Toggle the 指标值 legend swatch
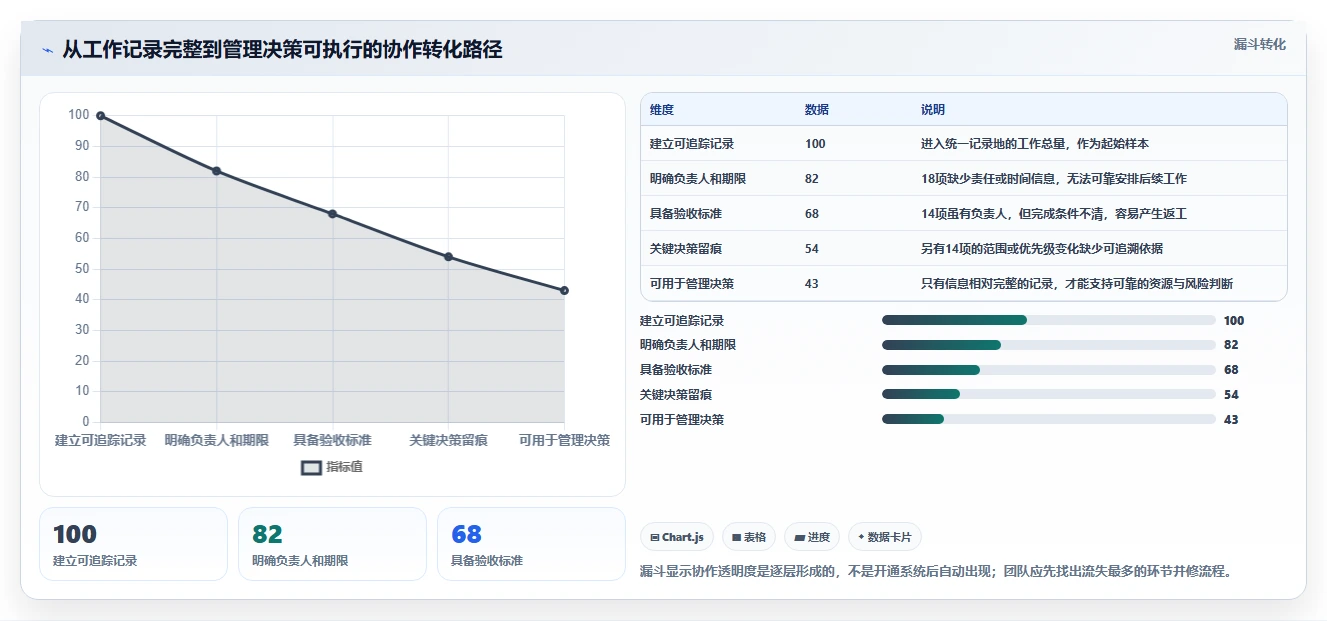1327x621 pixels. tap(312, 467)
